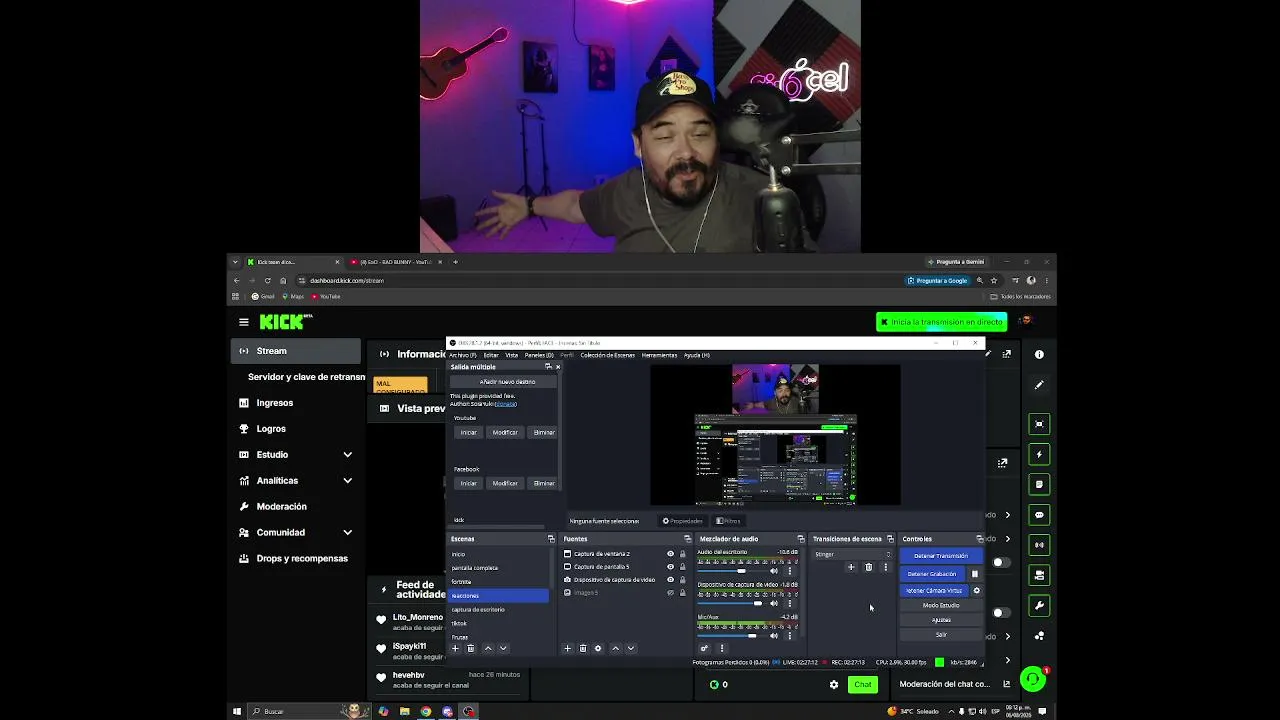The width and height of the screenshot is (1280, 720).
Task: Remove scene transition with trash icon
Action: tap(868, 567)
